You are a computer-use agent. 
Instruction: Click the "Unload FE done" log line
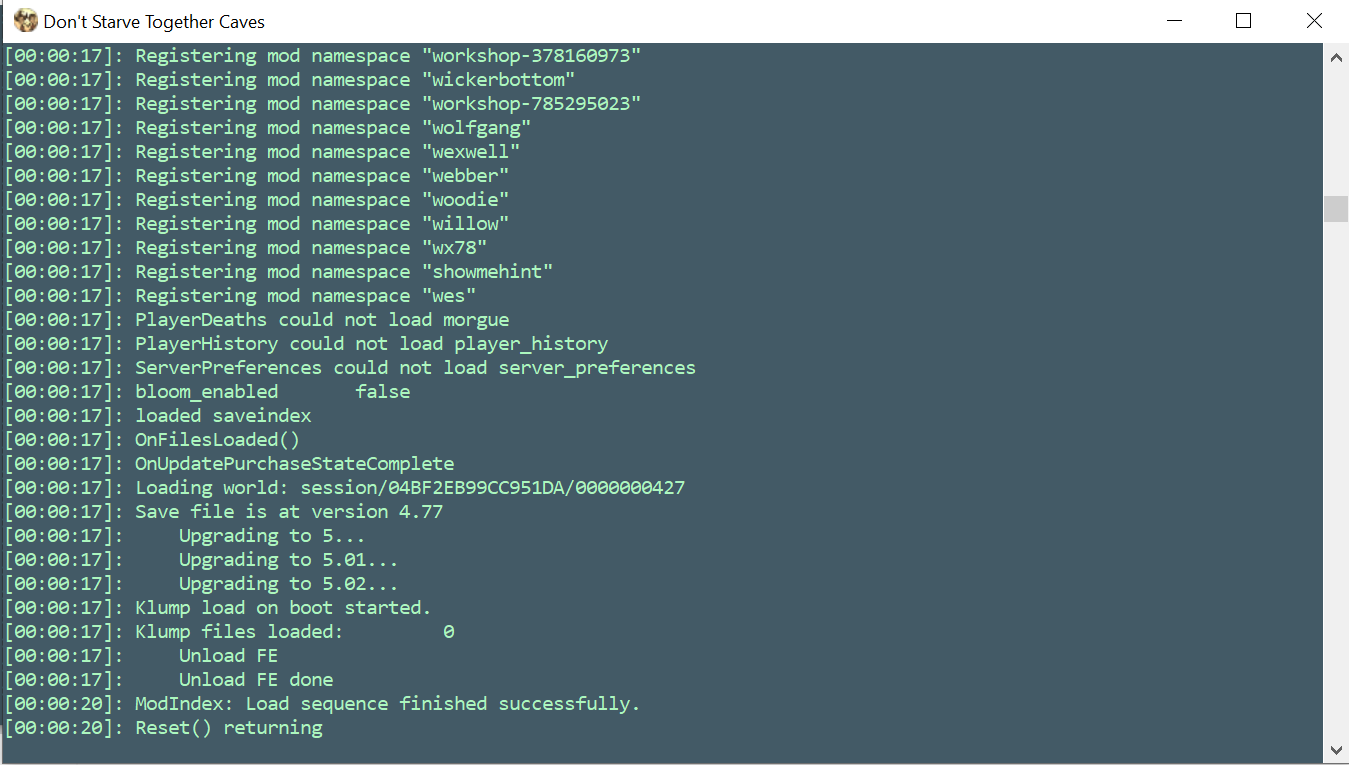point(256,680)
